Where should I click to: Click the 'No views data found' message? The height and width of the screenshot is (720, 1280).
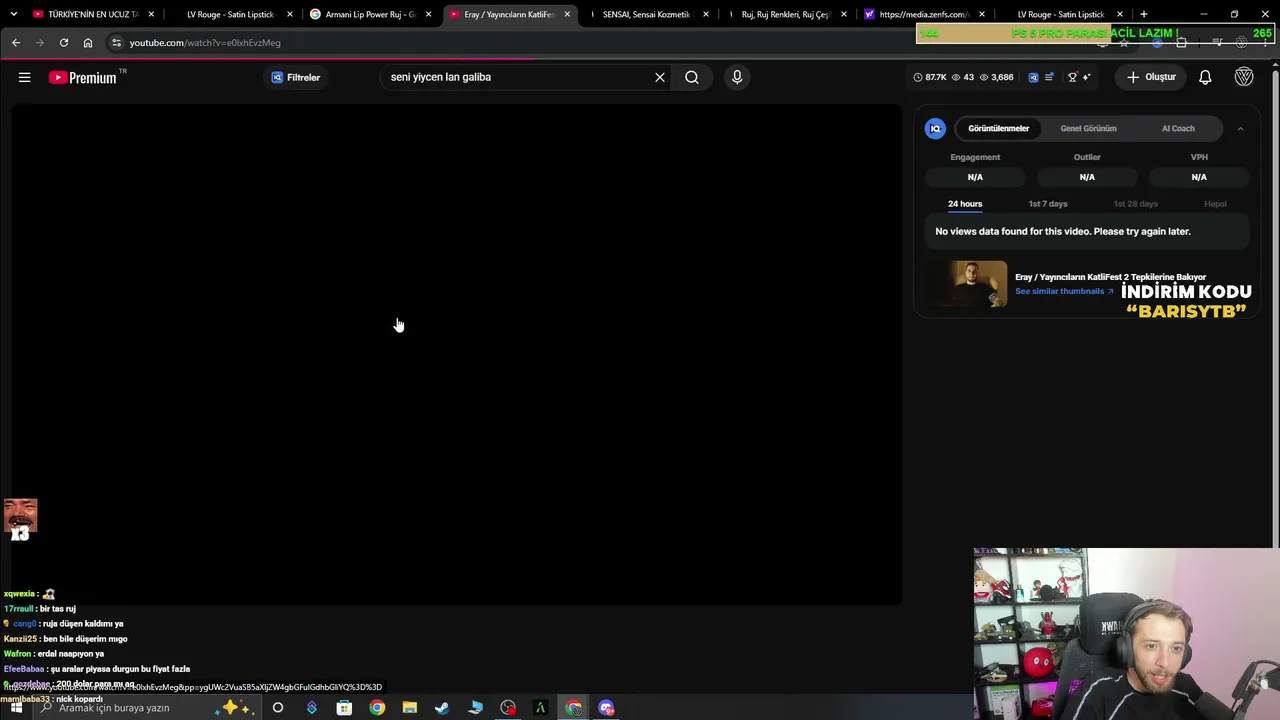pos(1063,231)
